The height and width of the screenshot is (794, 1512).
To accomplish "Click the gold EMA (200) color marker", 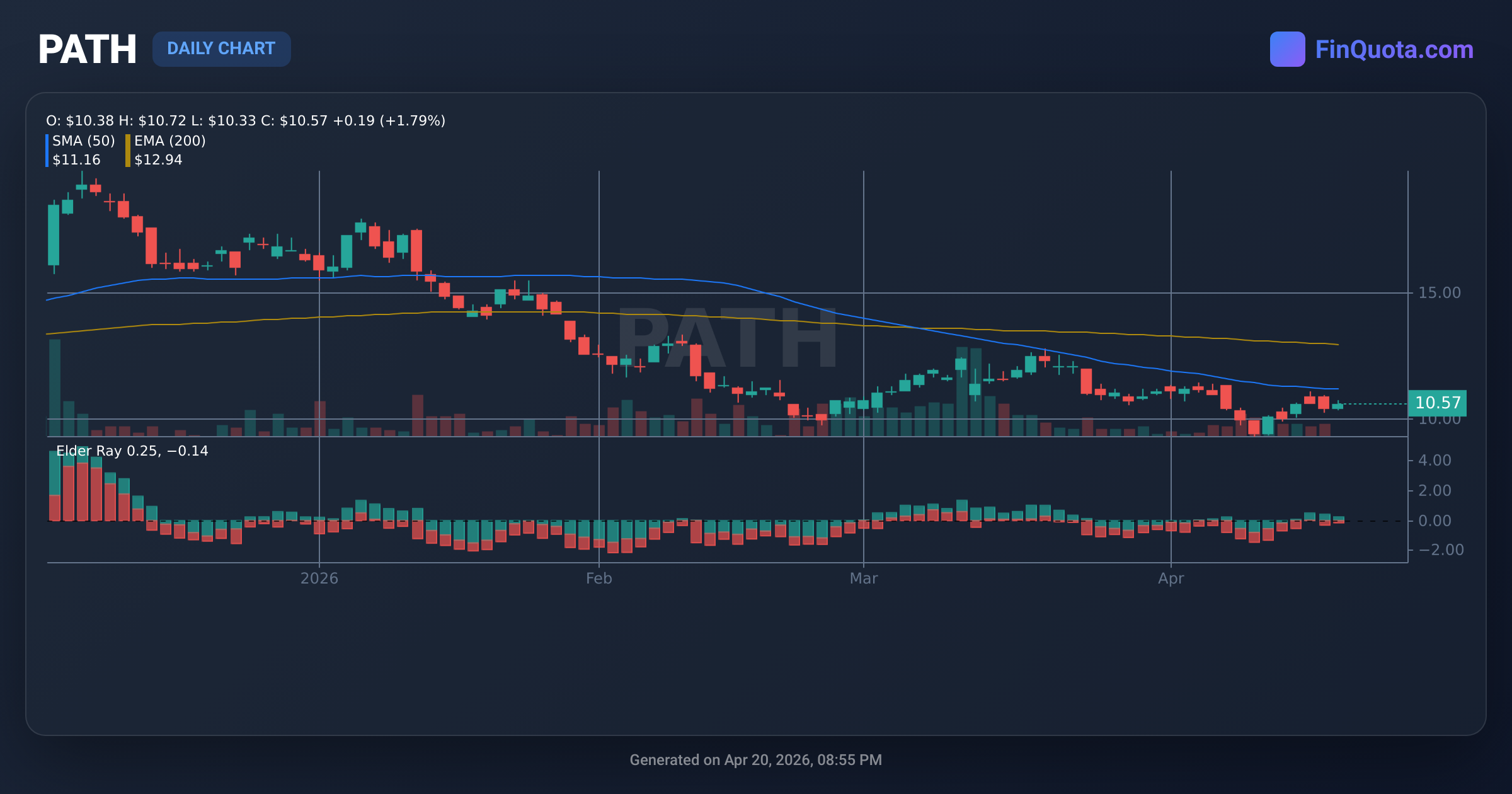I will [128, 151].
